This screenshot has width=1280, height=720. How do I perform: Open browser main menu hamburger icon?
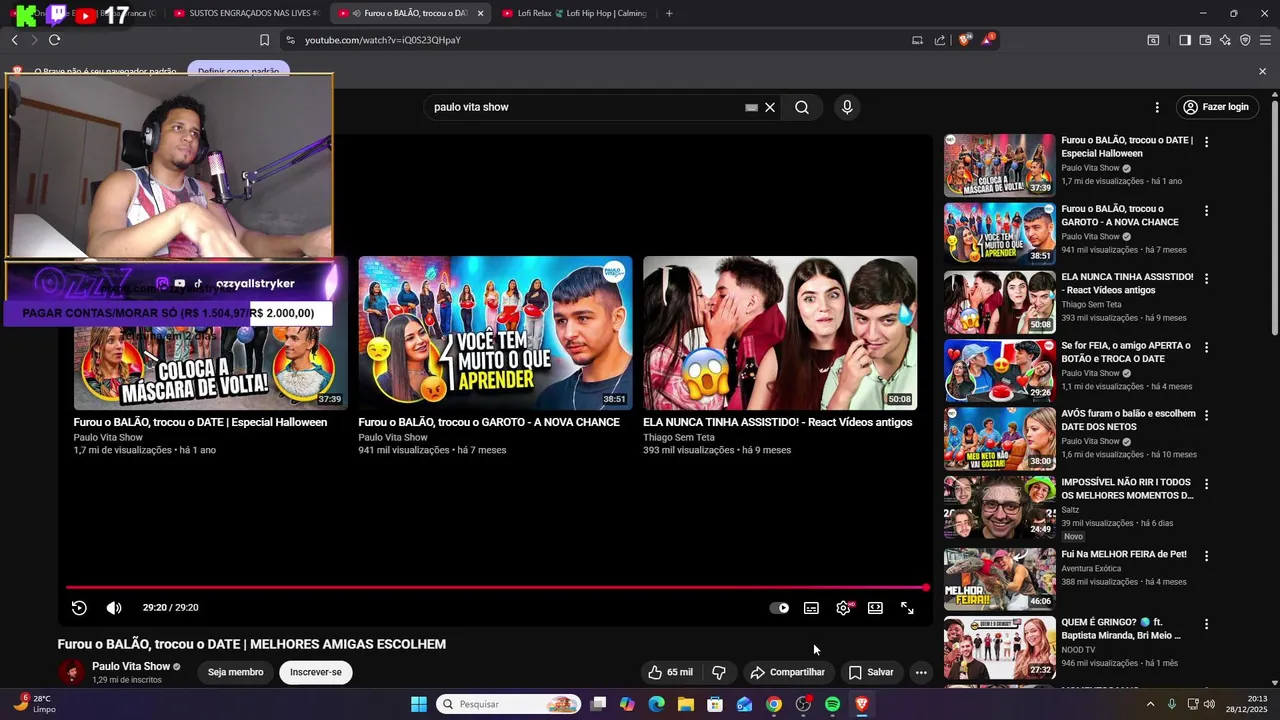click(1265, 40)
